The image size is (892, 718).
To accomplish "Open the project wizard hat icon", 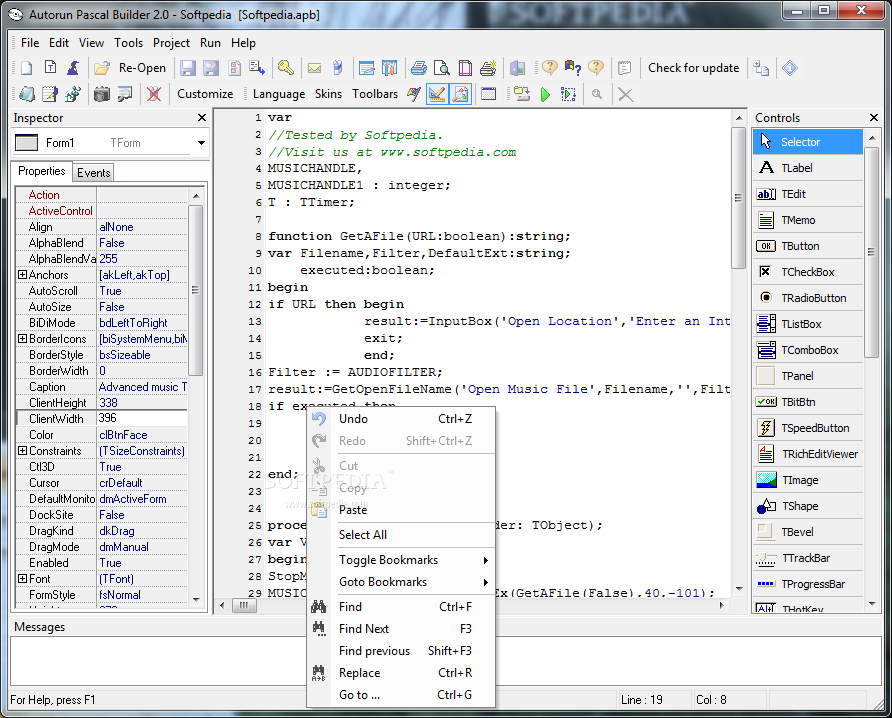I will click(x=73, y=68).
